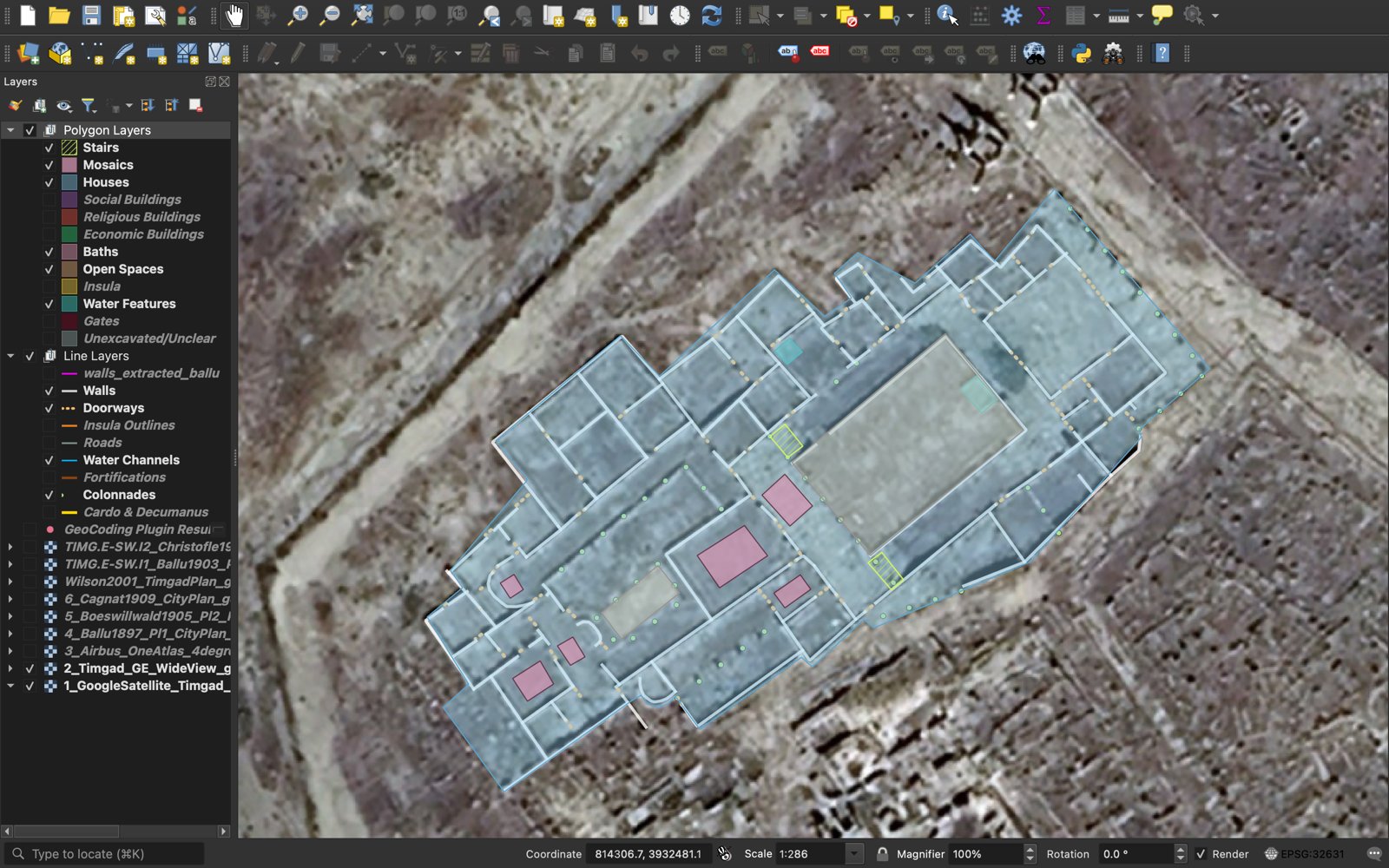Uncheck the Mosaics layer checkbox

point(49,165)
